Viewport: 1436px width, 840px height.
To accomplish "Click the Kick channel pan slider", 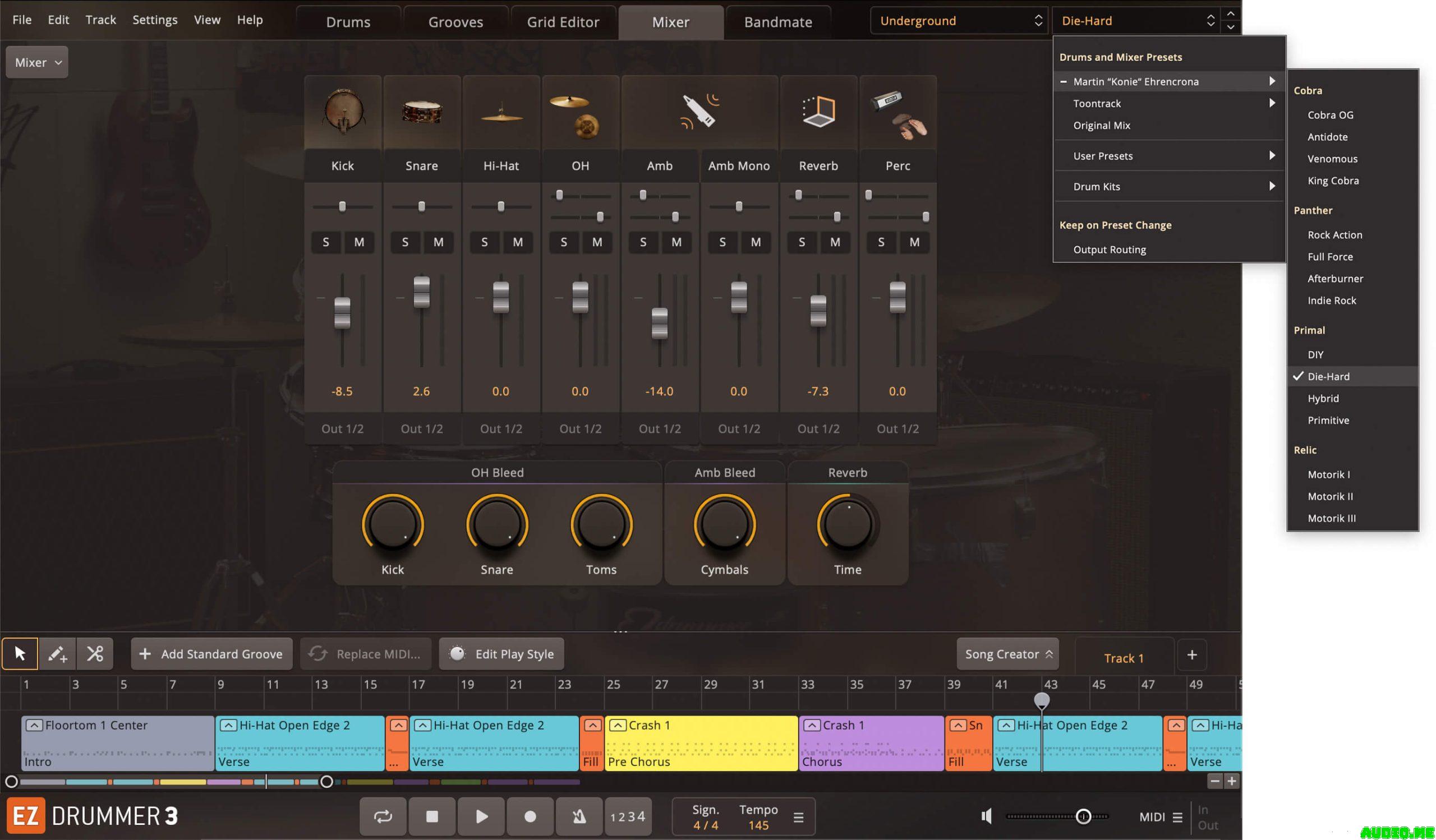I will tap(343, 206).
